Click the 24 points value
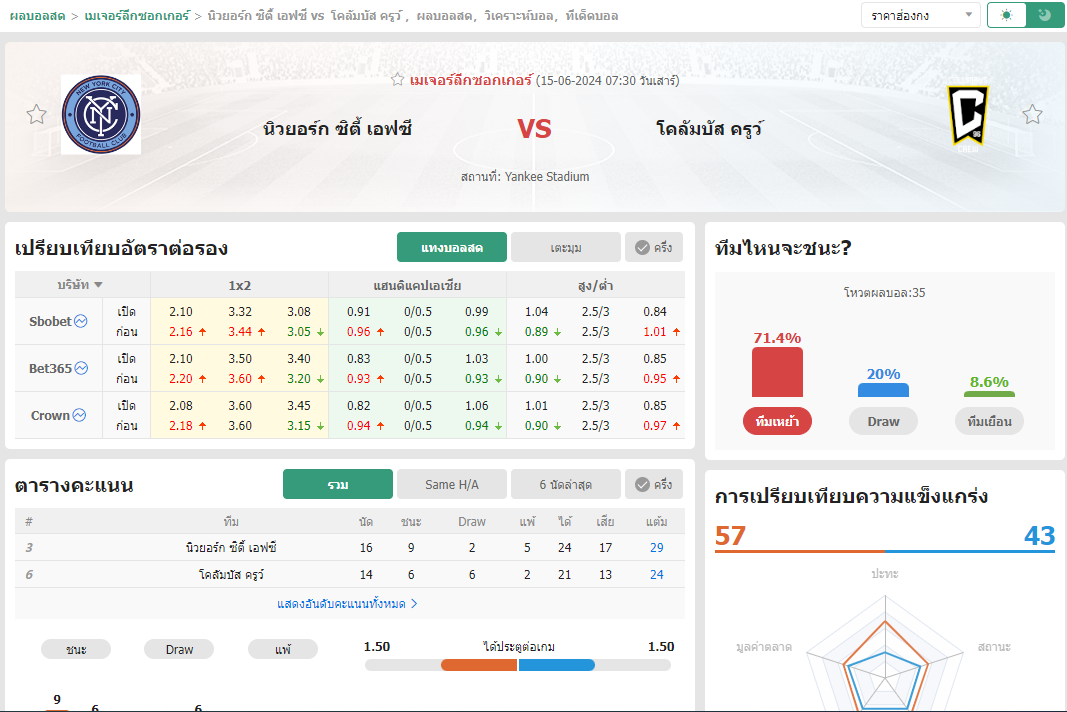Screen dimensions: 1067x712 pyautogui.click(x=657, y=575)
